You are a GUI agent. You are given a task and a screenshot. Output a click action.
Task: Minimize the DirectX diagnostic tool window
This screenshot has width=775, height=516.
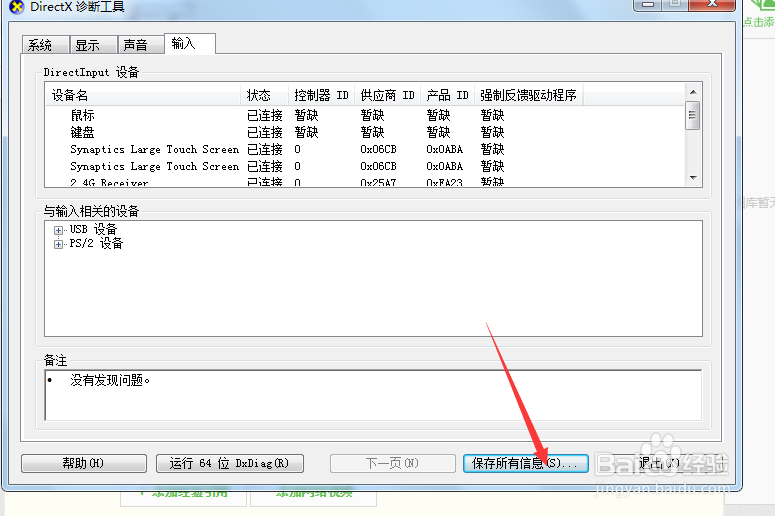click(648, 4)
